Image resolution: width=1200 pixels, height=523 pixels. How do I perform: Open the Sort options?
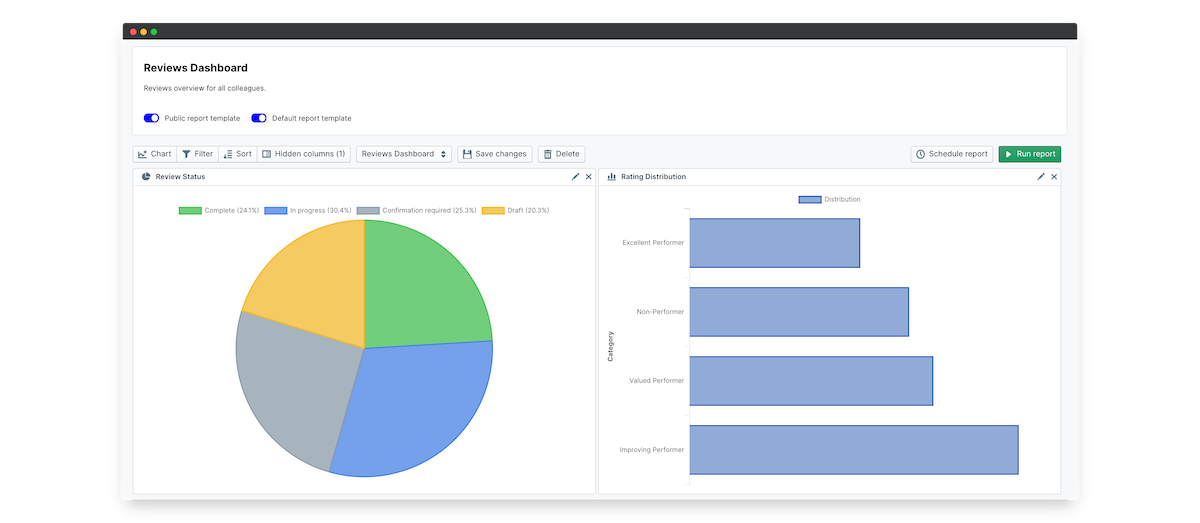point(237,154)
